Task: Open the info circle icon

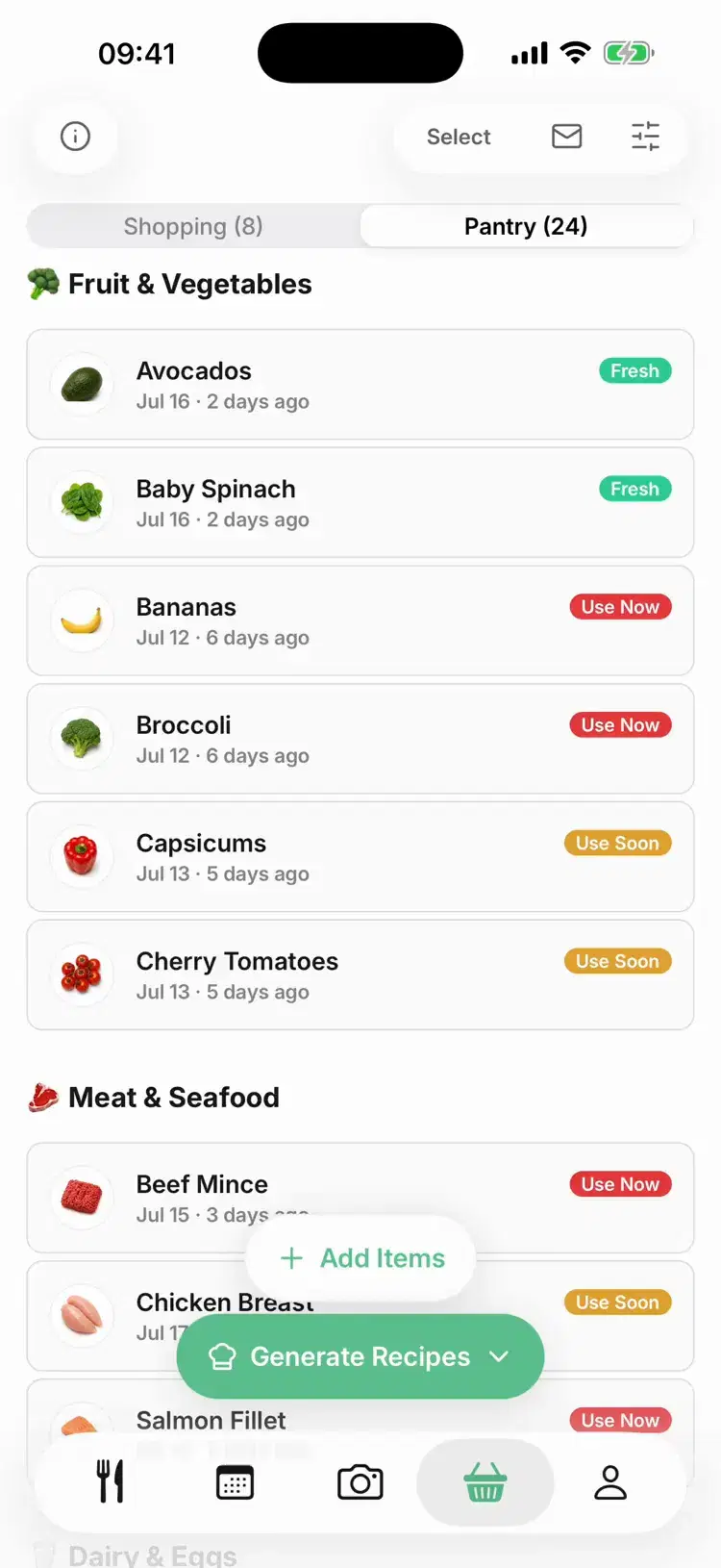Action: [75, 137]
